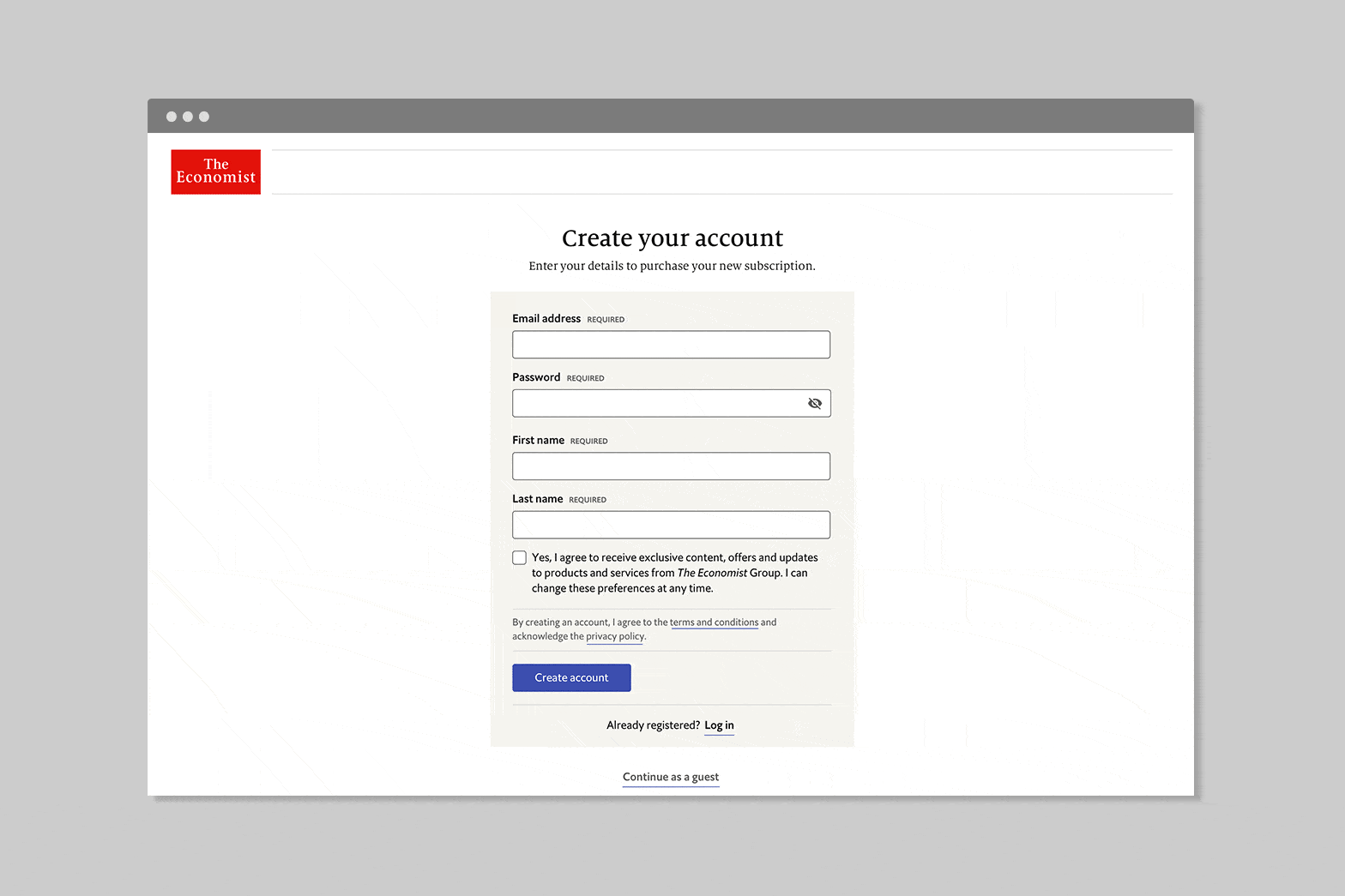
Task: Click the "First name" label text
Action: click(x=538, y=440)
